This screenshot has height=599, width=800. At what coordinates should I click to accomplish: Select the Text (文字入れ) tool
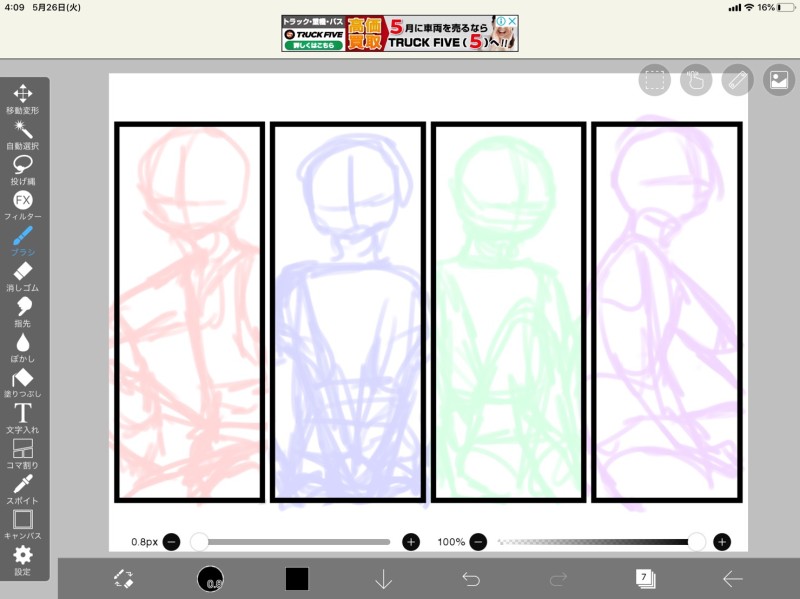point(22,419)
